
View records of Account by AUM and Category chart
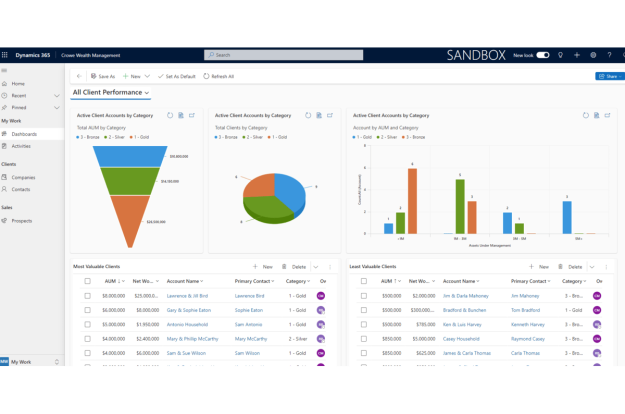(596, 116)
